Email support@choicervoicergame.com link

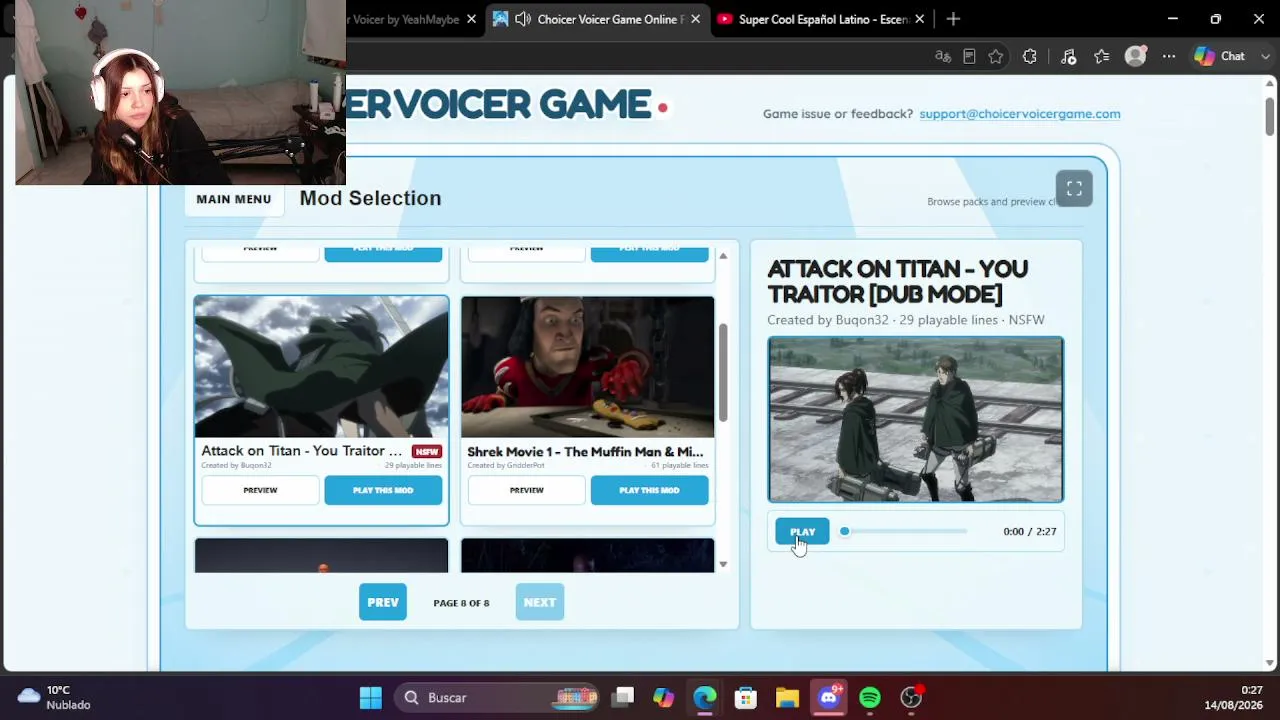point(1020,114)
